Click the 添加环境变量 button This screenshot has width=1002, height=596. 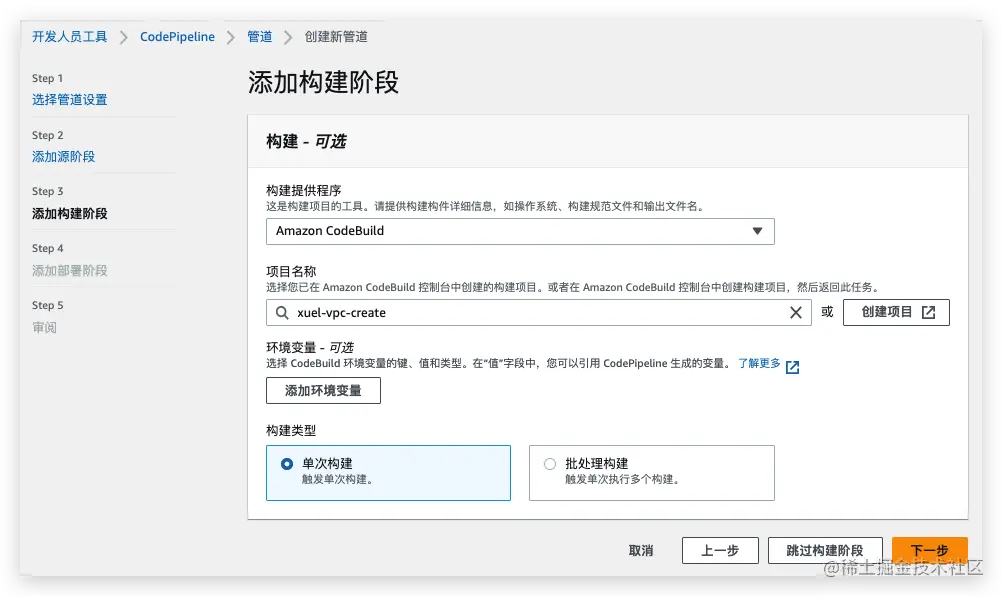coord(323,390)
